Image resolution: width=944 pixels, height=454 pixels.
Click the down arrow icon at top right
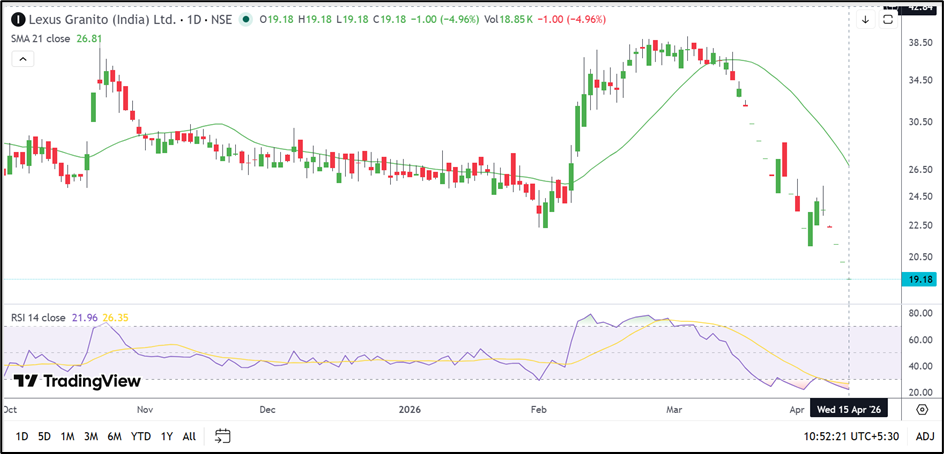tap(865, 19)
